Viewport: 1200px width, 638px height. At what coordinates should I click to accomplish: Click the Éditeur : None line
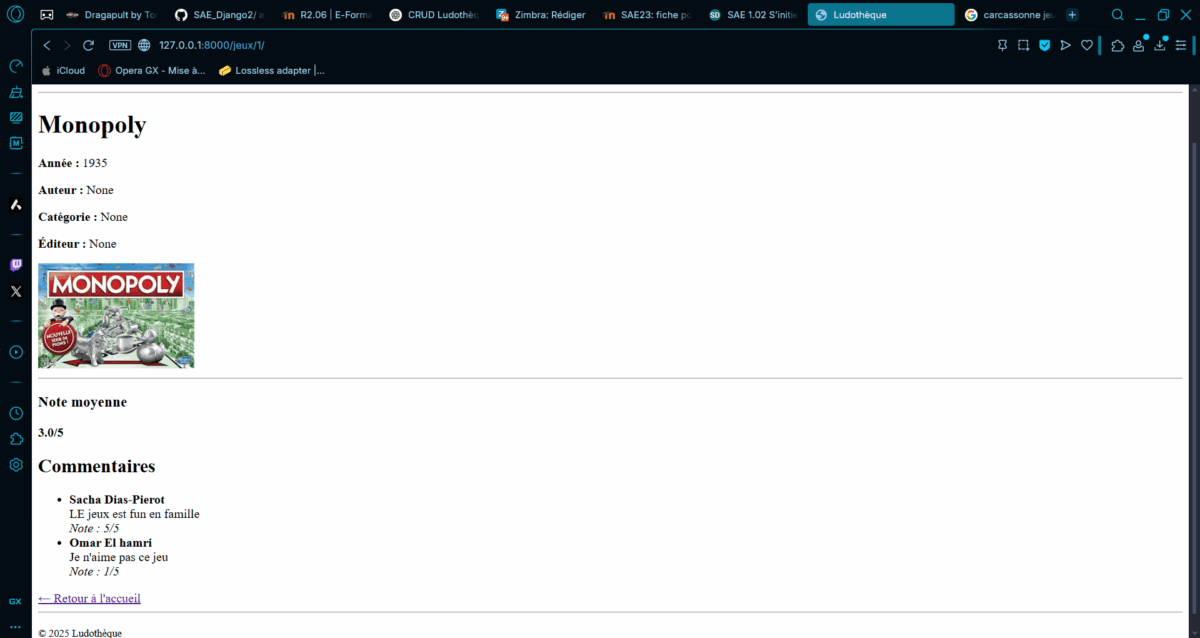click(77, 244)
